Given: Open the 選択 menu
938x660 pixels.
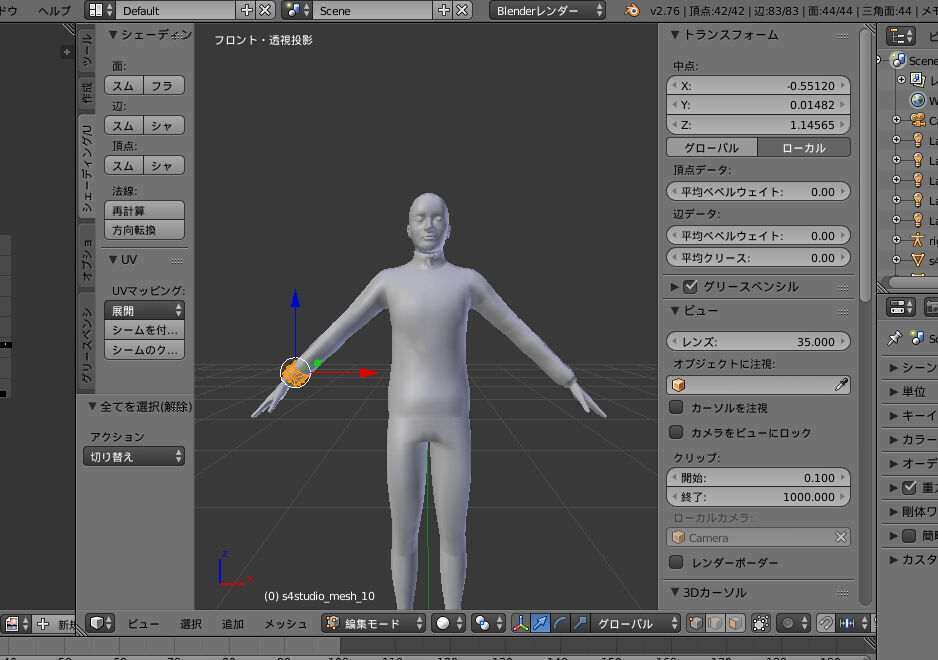Looking at the screenshot, I should 191,623.
